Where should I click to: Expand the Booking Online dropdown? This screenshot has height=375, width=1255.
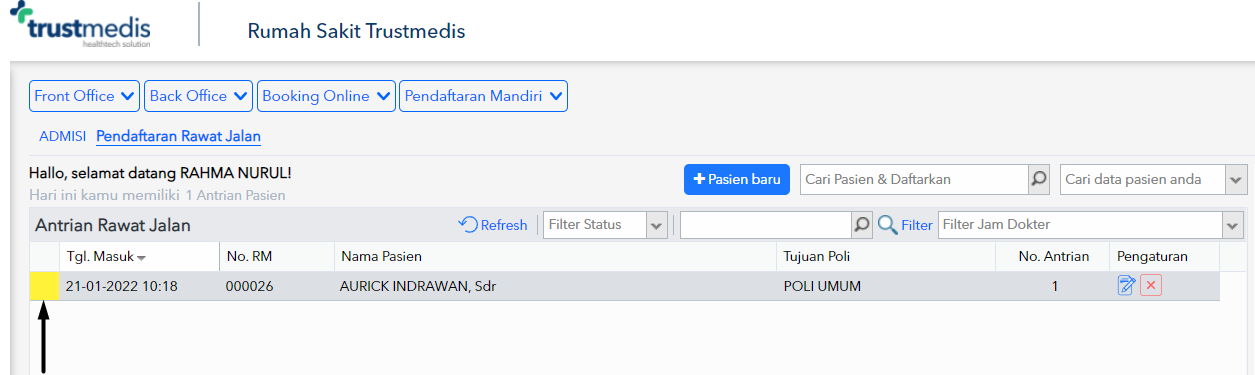point(327,96)
